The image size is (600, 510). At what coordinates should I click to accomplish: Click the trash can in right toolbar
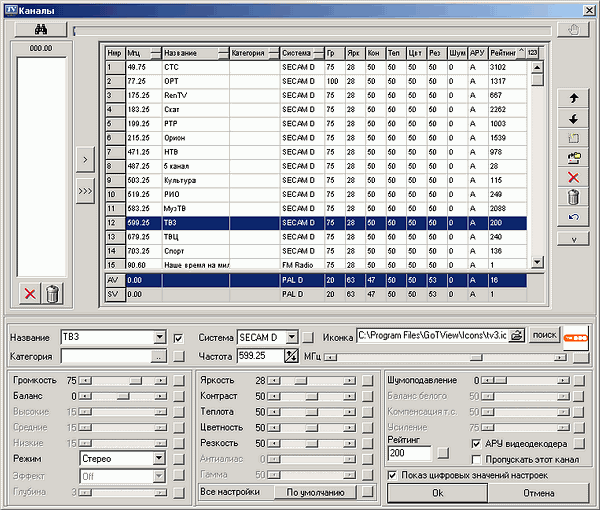[x=573, y=196]
